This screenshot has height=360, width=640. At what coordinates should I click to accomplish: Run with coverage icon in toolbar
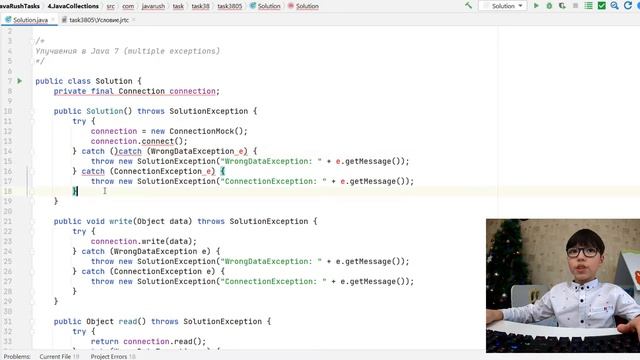(x=562, y=6)
